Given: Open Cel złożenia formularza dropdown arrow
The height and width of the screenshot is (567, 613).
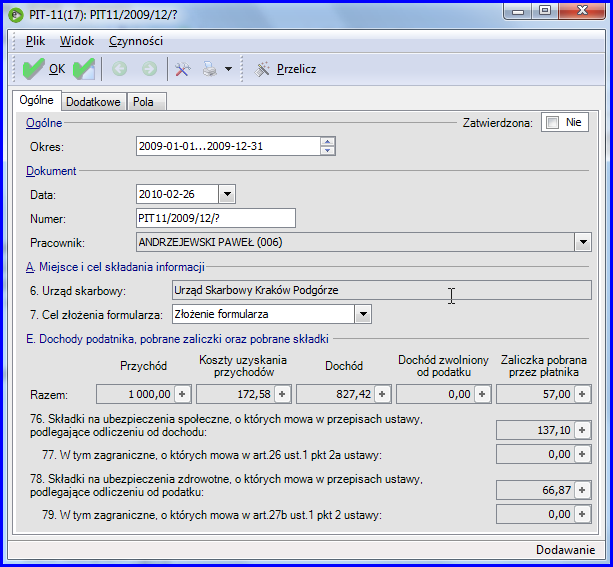Looking at the screenshot, I should pyautogui.click(x=363, y=314).
